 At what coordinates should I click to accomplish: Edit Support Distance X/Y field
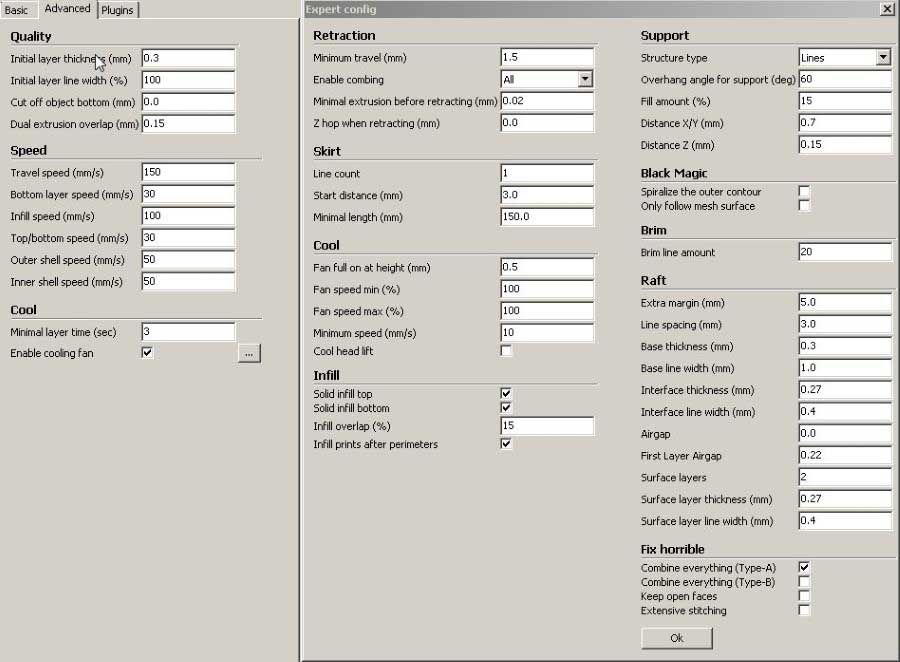[845, 122]
